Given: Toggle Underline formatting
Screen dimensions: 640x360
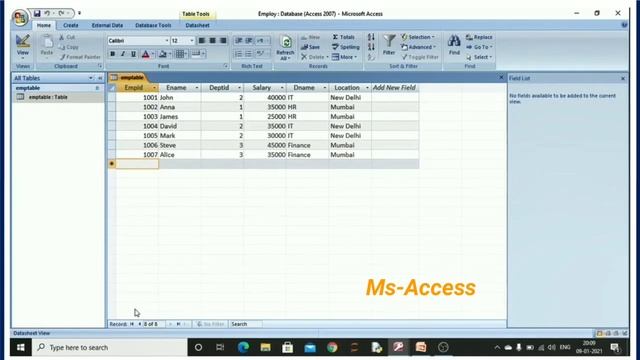Looking at the screenshot, I should (133, 54).
